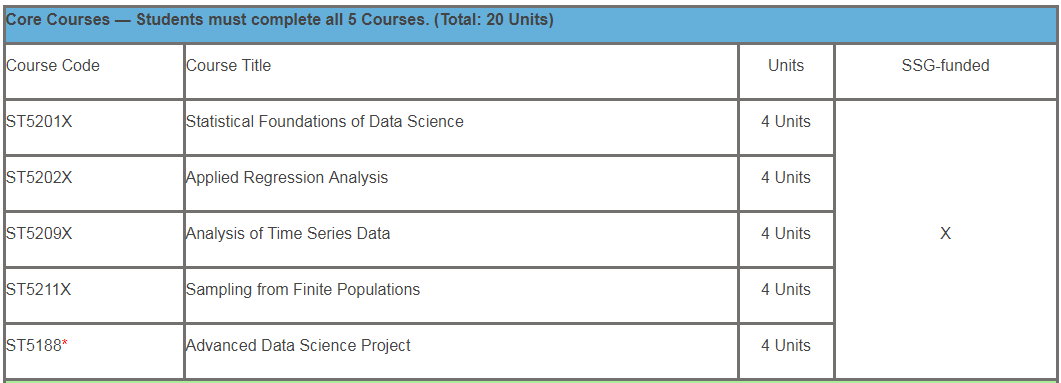The width and height of the screenshot is (1061, 383).
Task: Click the ST5209X course code
Action: (39, 233)
